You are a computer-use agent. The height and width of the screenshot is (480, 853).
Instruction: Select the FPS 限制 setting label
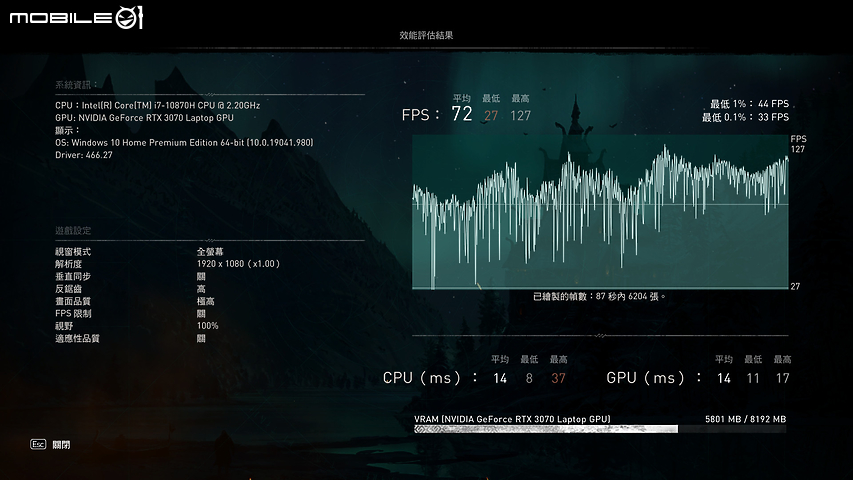coord(73,314)
